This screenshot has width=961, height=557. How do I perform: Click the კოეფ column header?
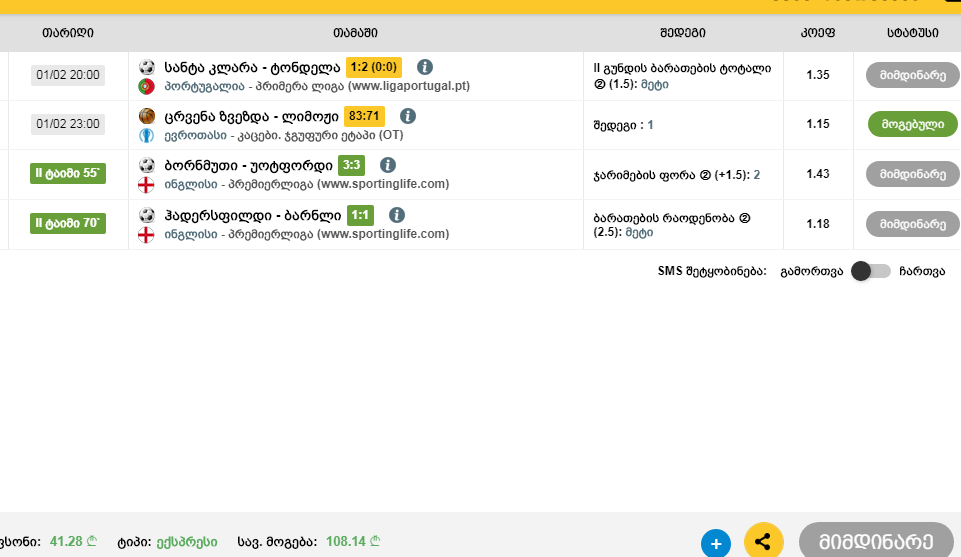point(818,33)
